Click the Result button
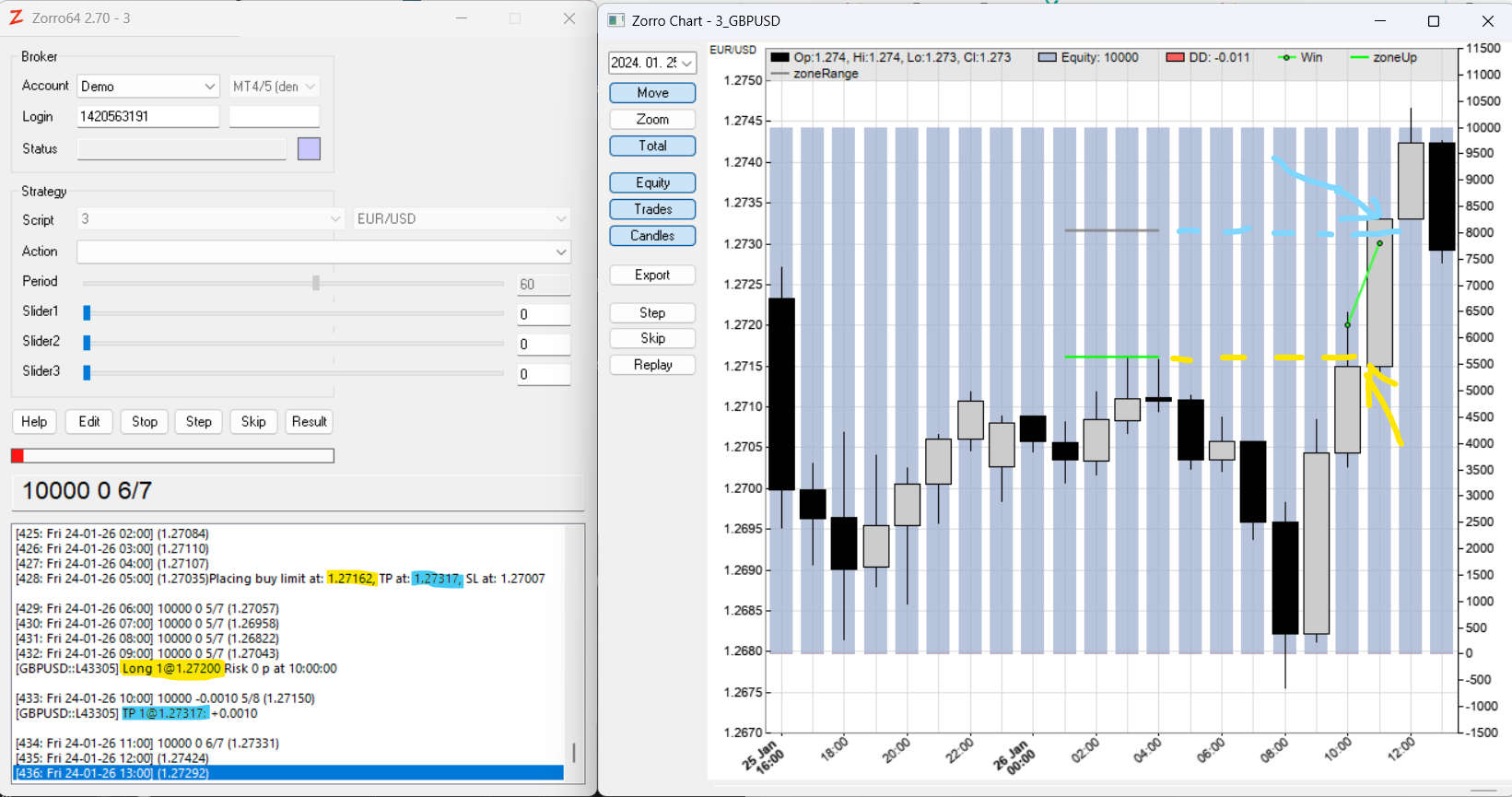 pos(309,422)
